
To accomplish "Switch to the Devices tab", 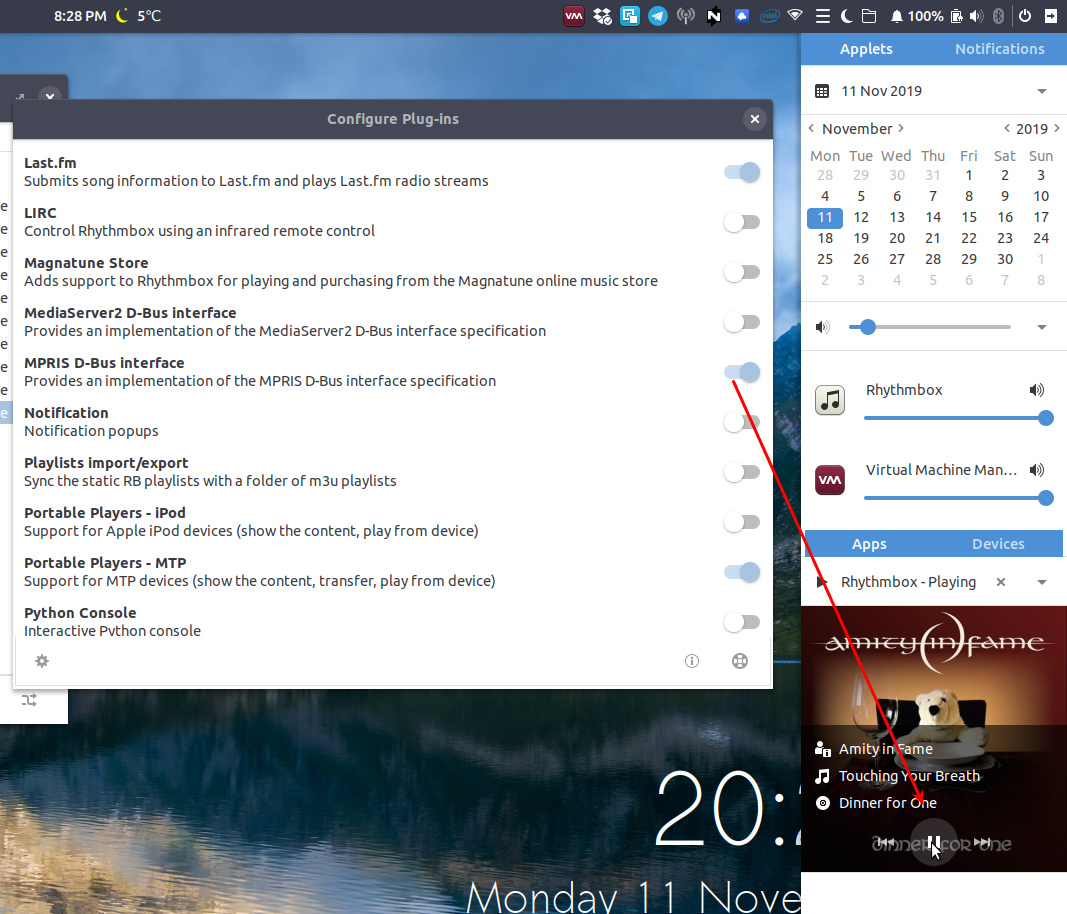I will [998, 544].
